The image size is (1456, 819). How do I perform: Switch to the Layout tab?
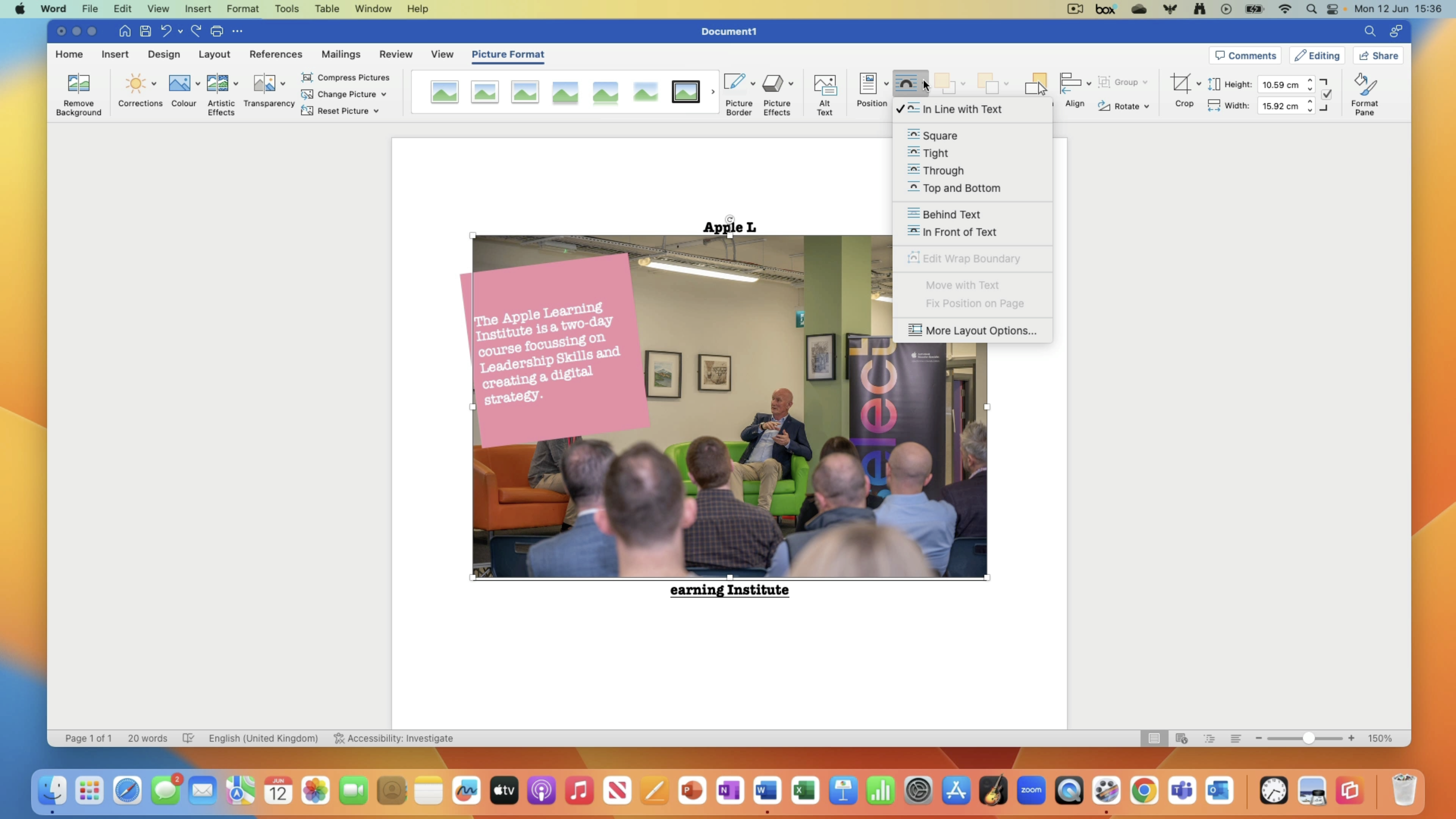[214, 54]
